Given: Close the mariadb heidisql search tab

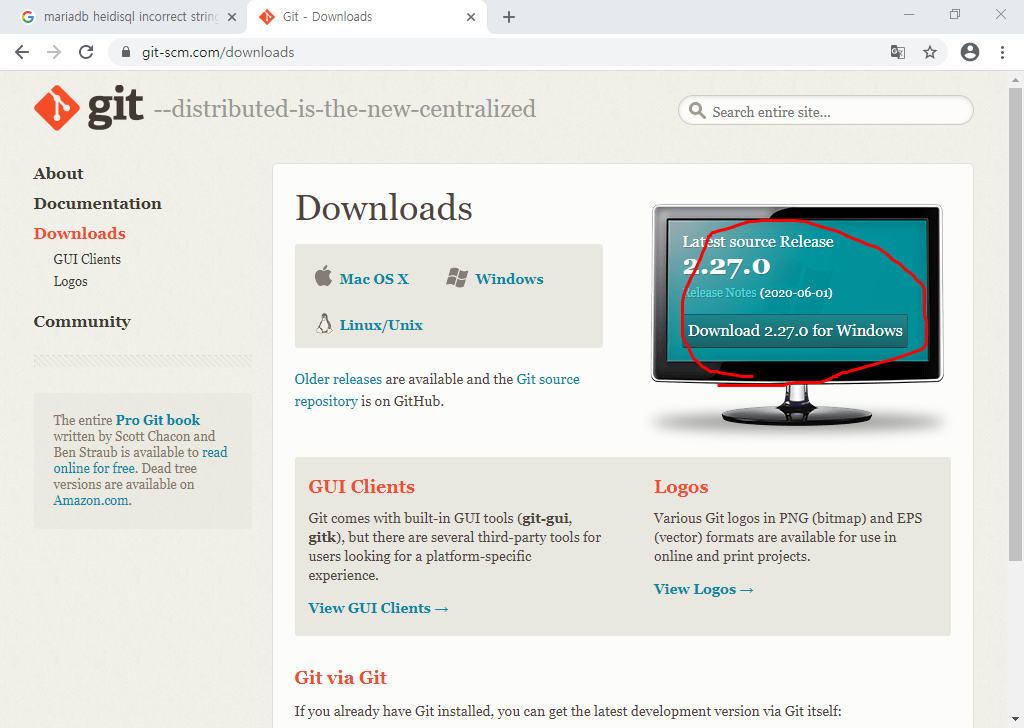Looking at the screenshot, I should pyautogui.click(x=232, y=17).
